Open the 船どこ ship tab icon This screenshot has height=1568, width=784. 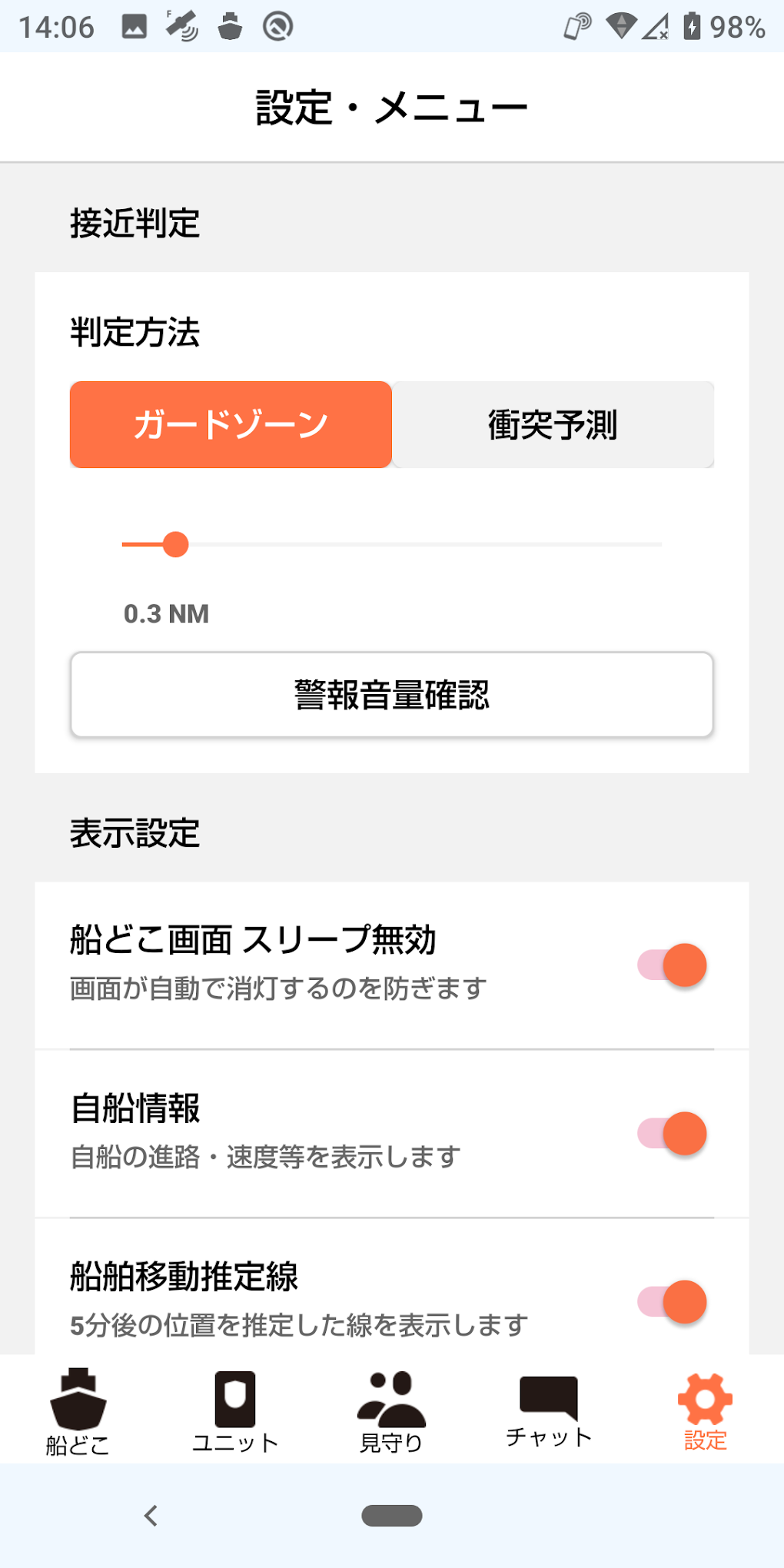pyautogui.click(x=78, y=1399)
